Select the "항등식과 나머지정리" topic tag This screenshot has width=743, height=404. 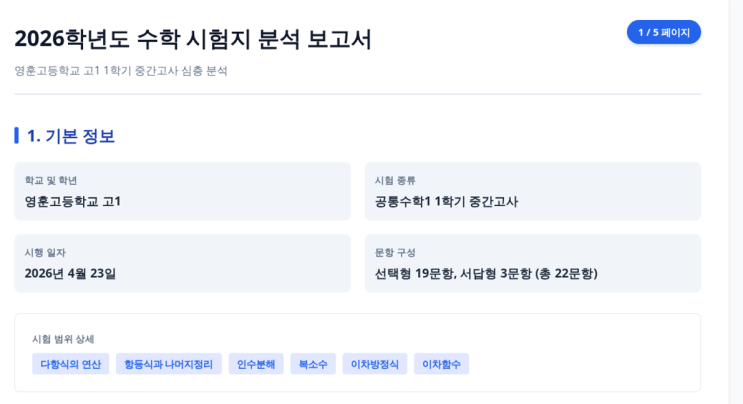coord(168,364)
